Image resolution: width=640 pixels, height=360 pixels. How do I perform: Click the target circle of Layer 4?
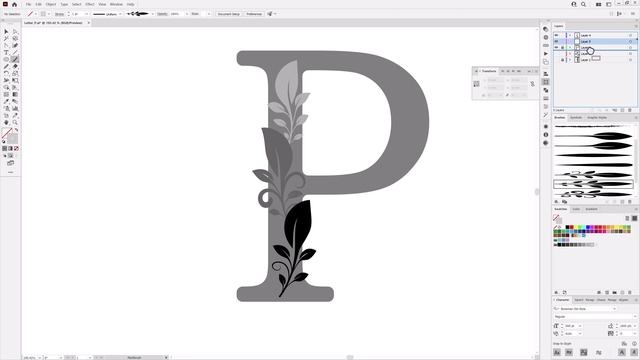(x=630, y=36)
